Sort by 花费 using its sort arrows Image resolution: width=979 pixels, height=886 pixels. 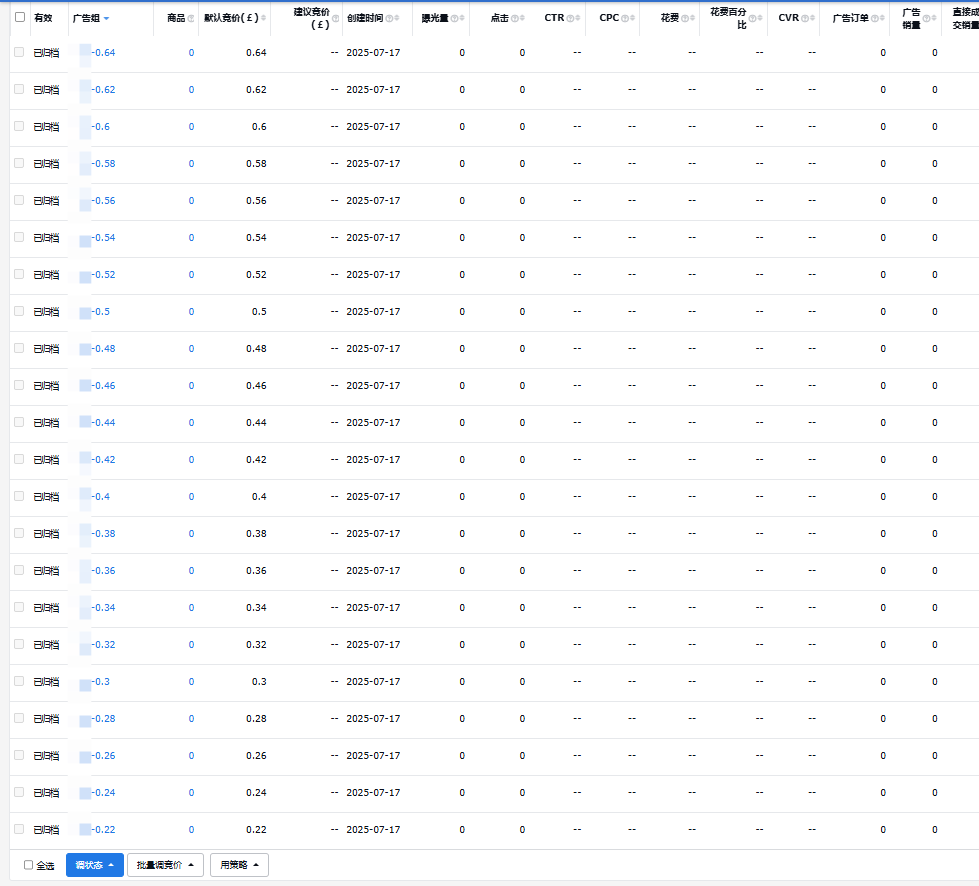(692, 19)
